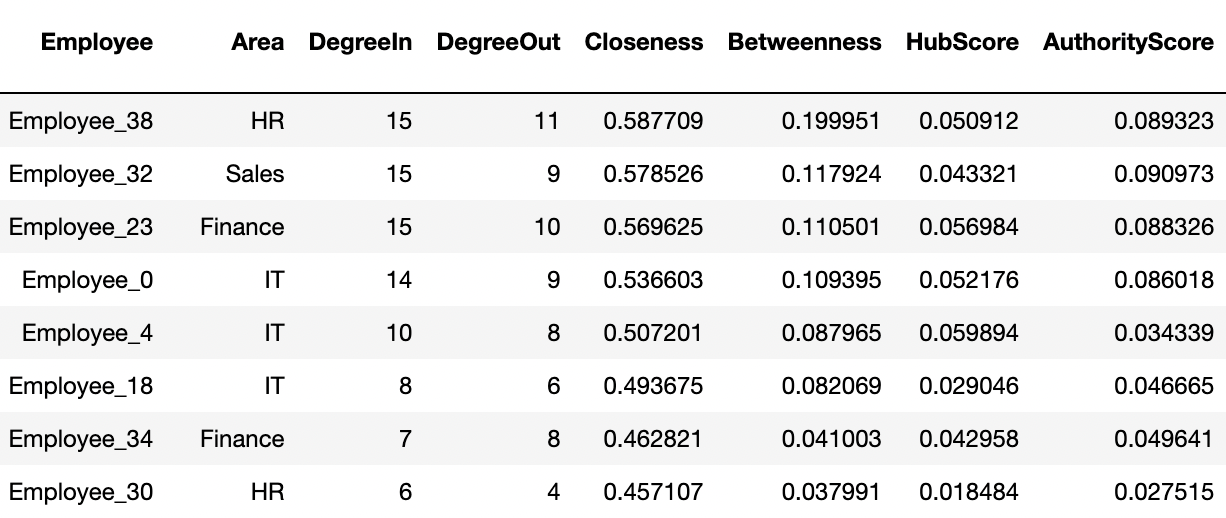Click the Area column header
Screen dimensions: 1226x518
pyautogui.click(x=257, y=42)
